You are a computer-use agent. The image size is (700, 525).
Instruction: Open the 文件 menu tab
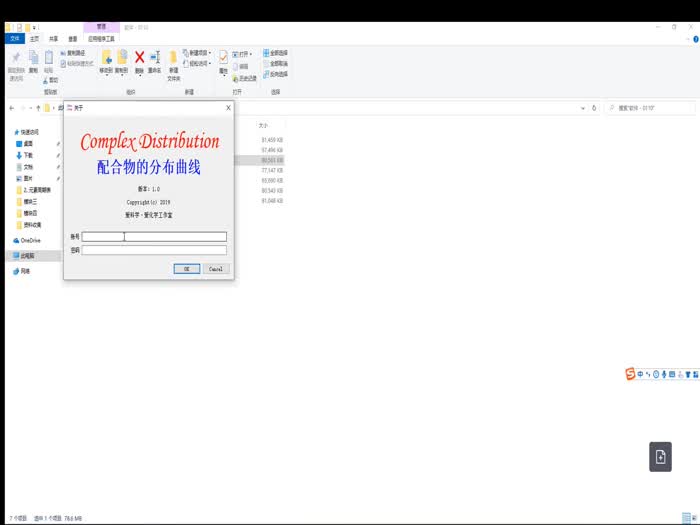(x=14, y=38)
